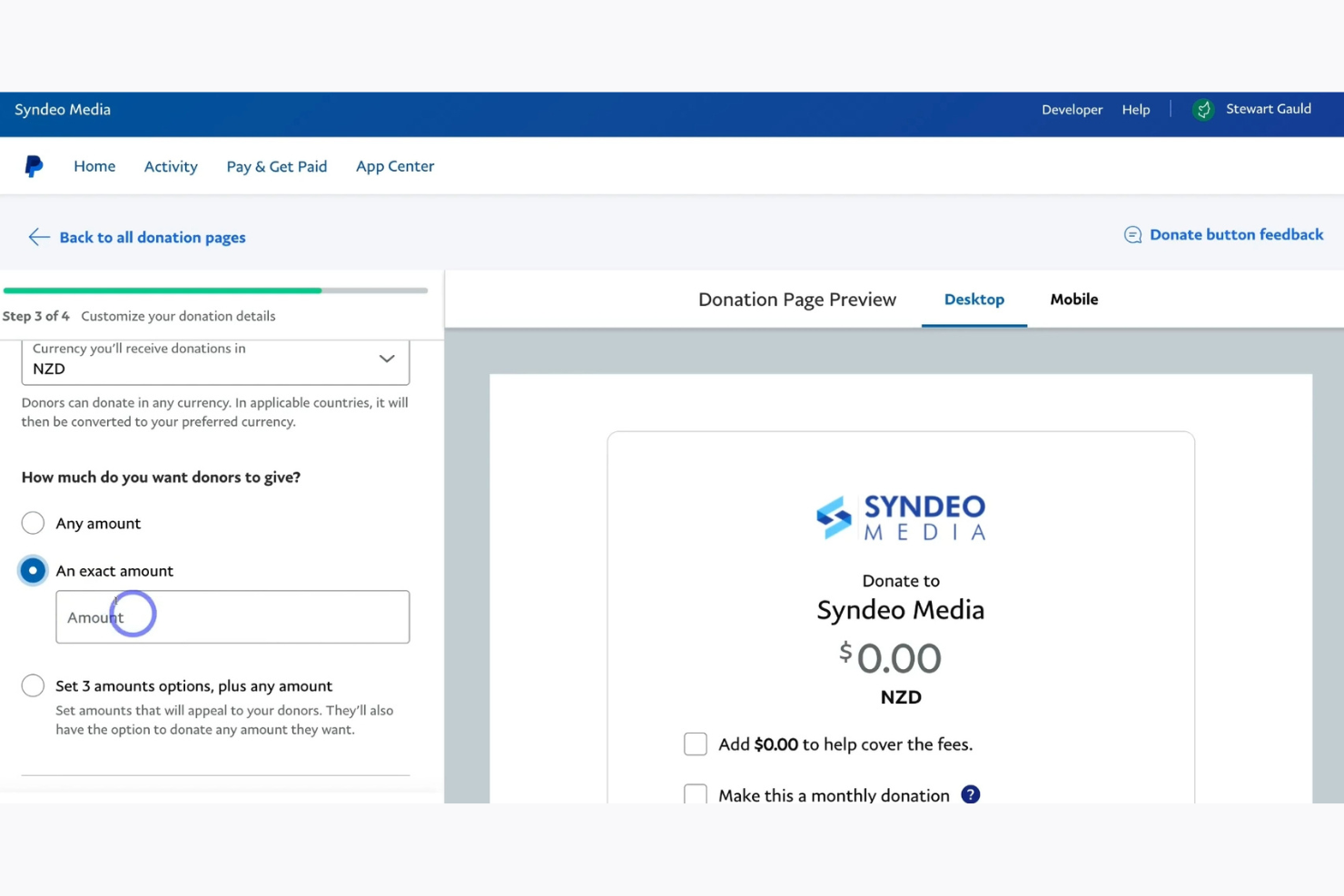Click the step progress bar
This screenshot has height=896, width=1344.
coord(215,290)
